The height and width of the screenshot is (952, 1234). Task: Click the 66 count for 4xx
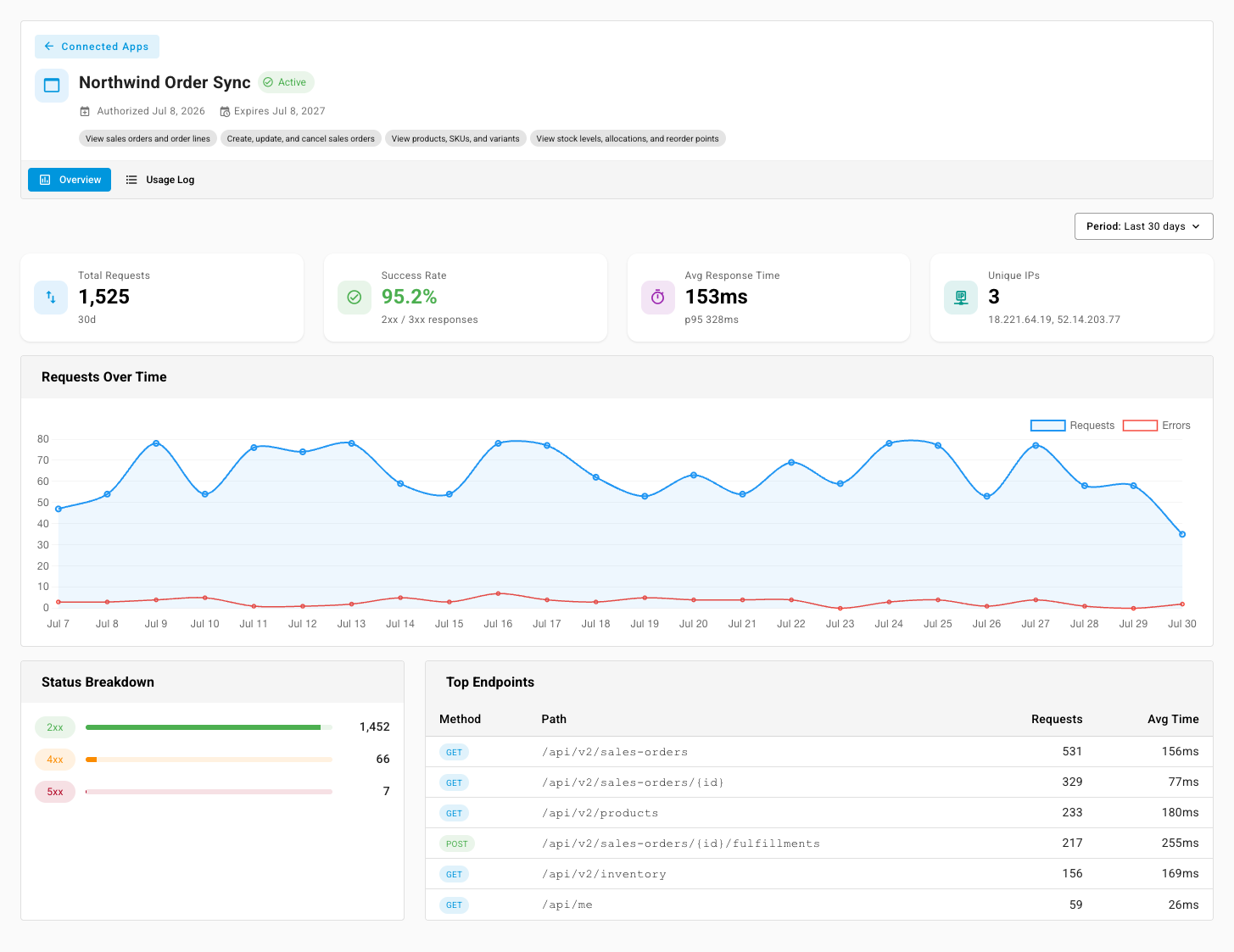[x=382, y=760]
